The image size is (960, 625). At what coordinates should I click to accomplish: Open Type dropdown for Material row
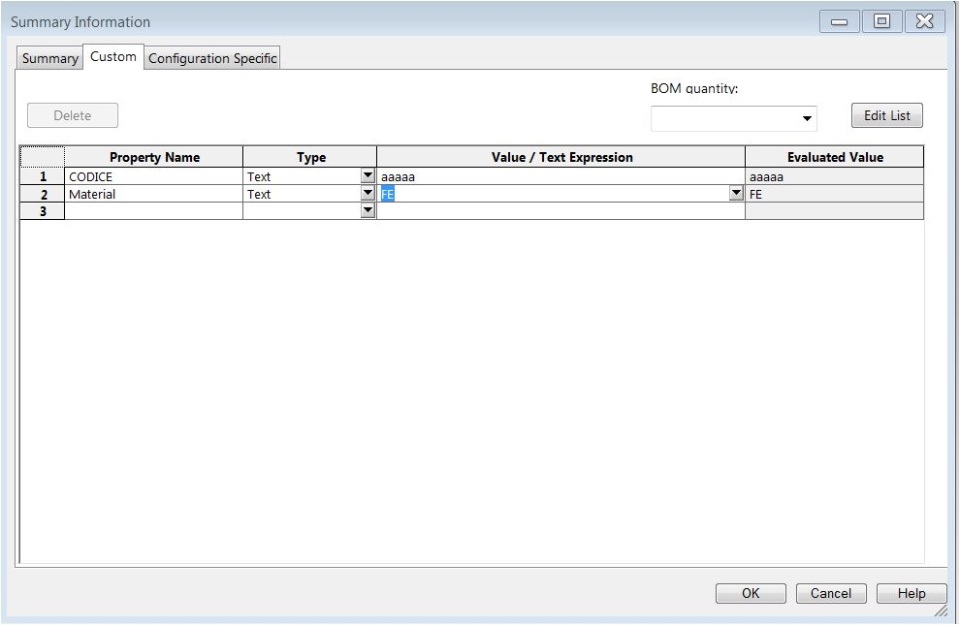(367, 193)
